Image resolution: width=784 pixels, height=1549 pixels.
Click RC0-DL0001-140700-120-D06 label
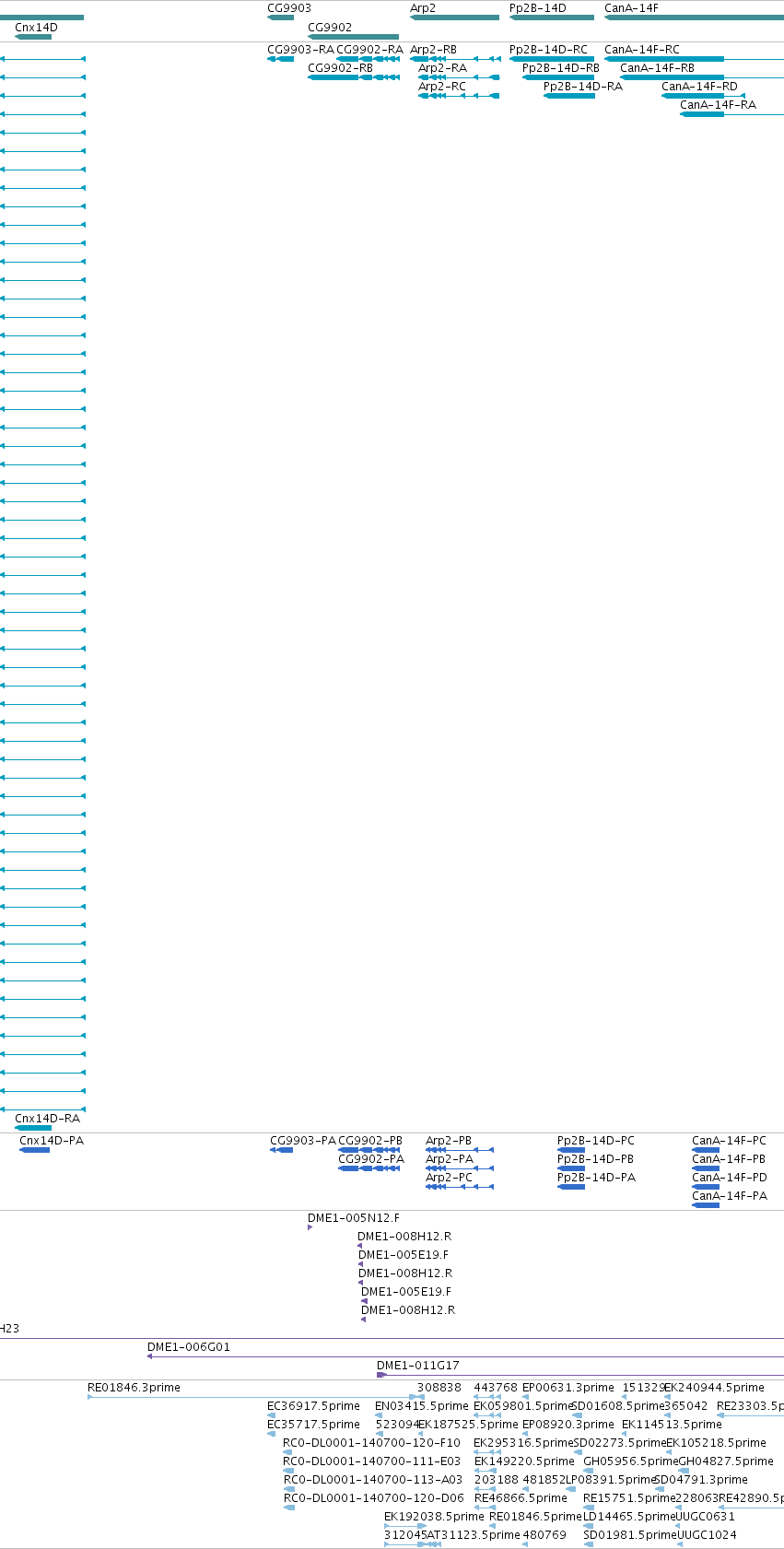[x=373, y=1498]
